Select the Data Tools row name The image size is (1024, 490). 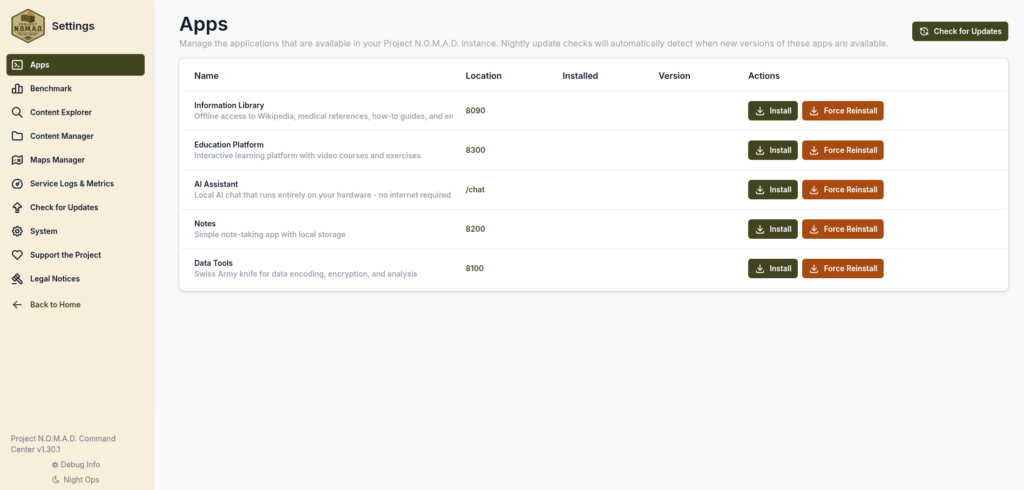point(213,263)
